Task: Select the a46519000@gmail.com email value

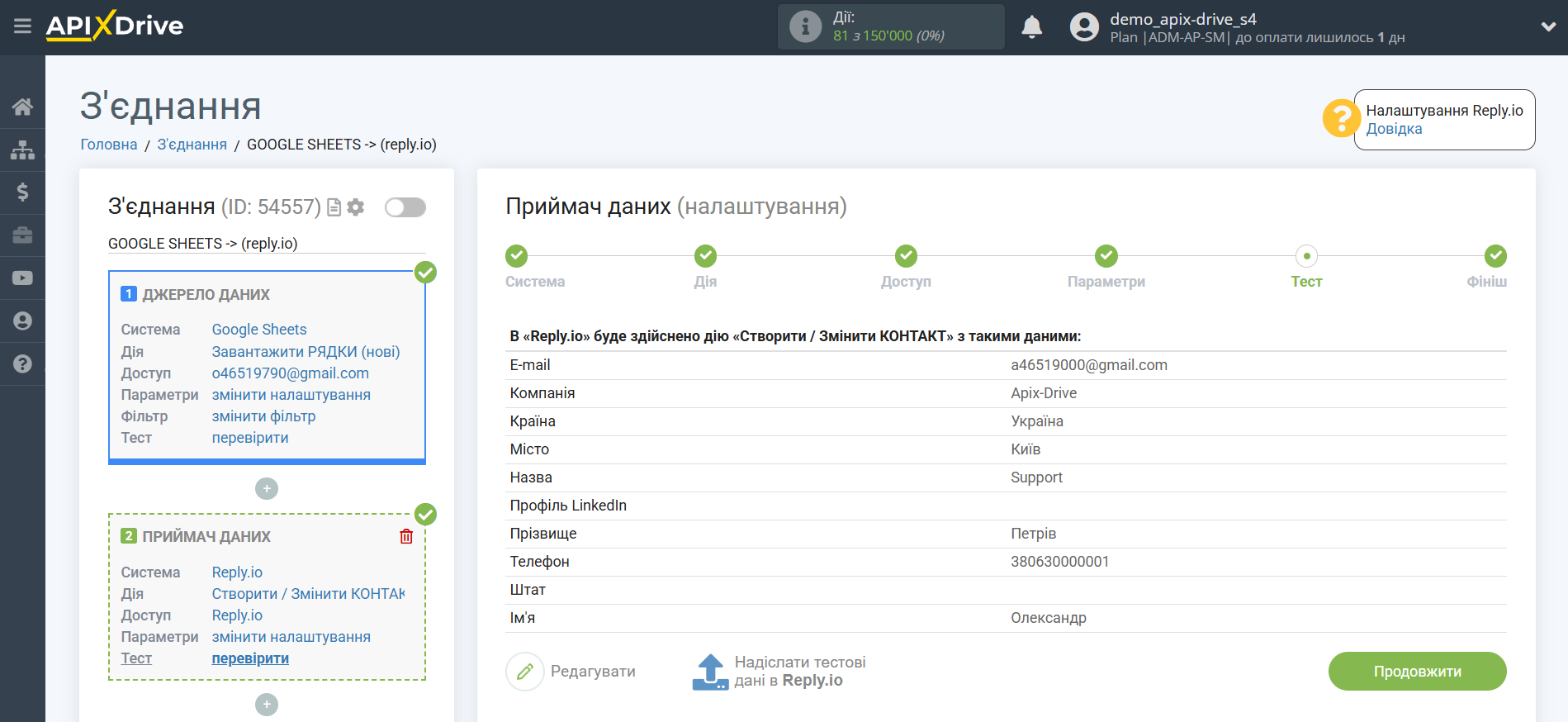Action: pos(1089,365)
